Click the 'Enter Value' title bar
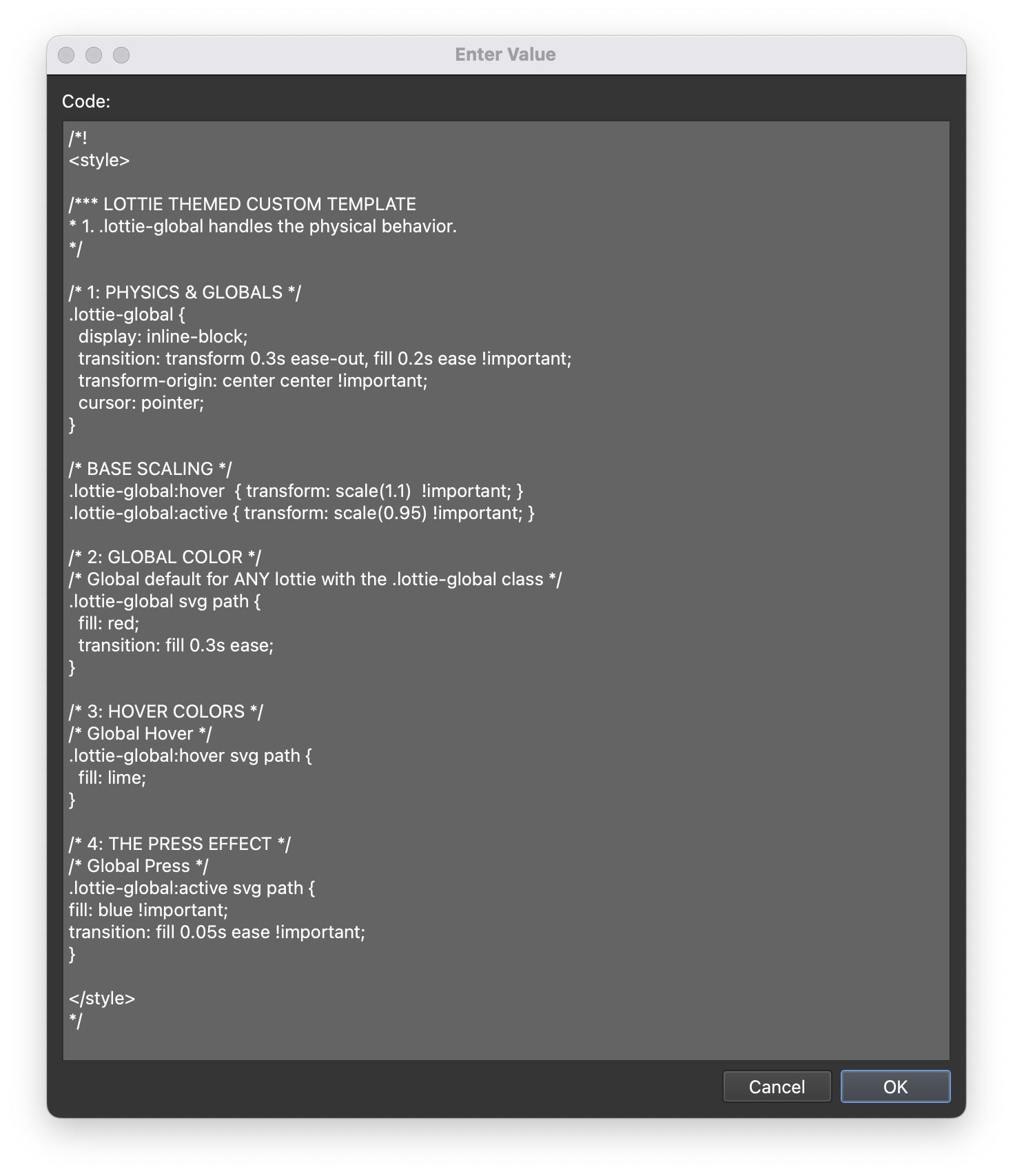Screen dimensions: 1013x1176 point(506,54)
